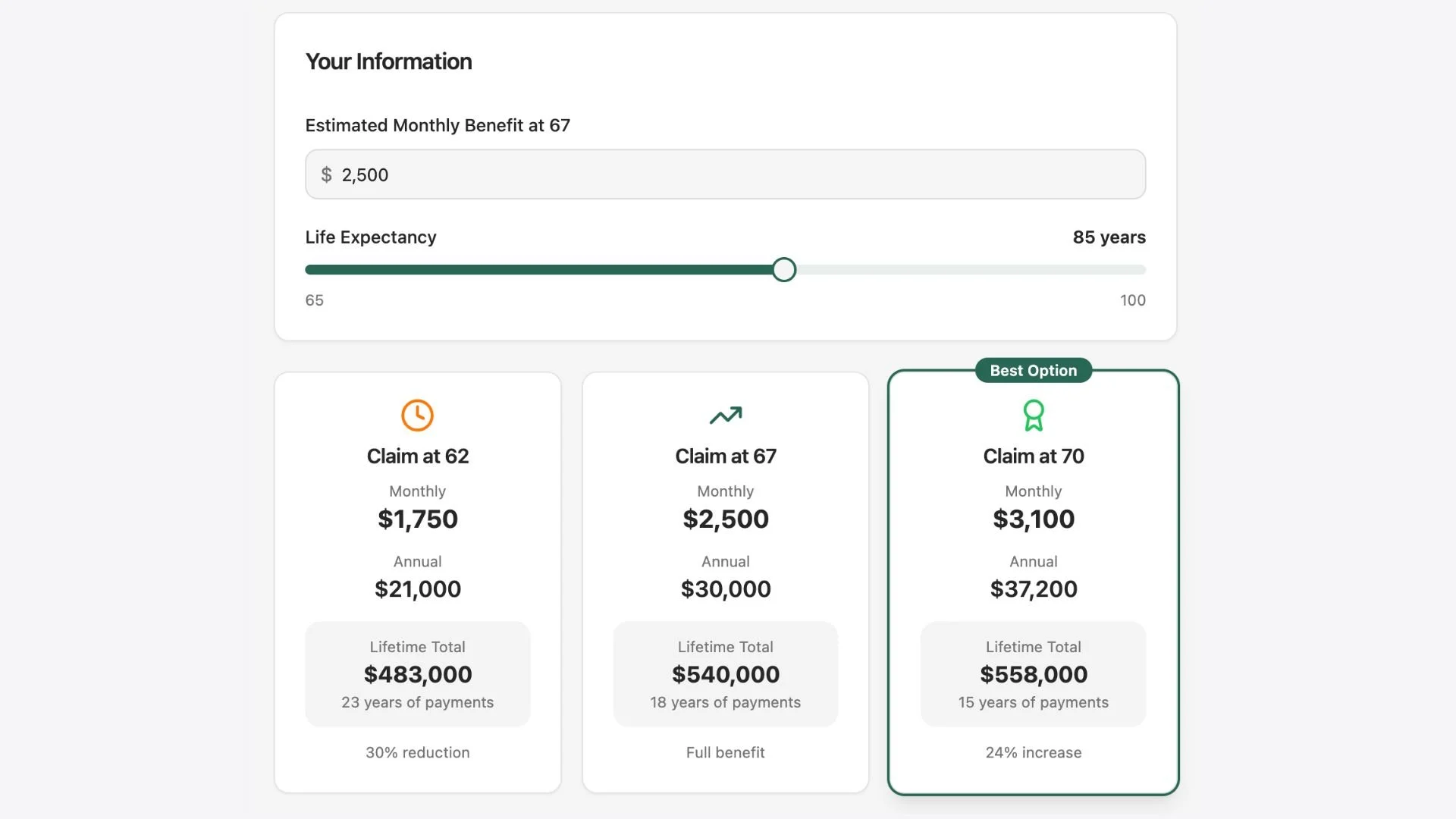Click the green award ribbon icon
This screenshot has width=1456, height=819.
(1033, 415)
